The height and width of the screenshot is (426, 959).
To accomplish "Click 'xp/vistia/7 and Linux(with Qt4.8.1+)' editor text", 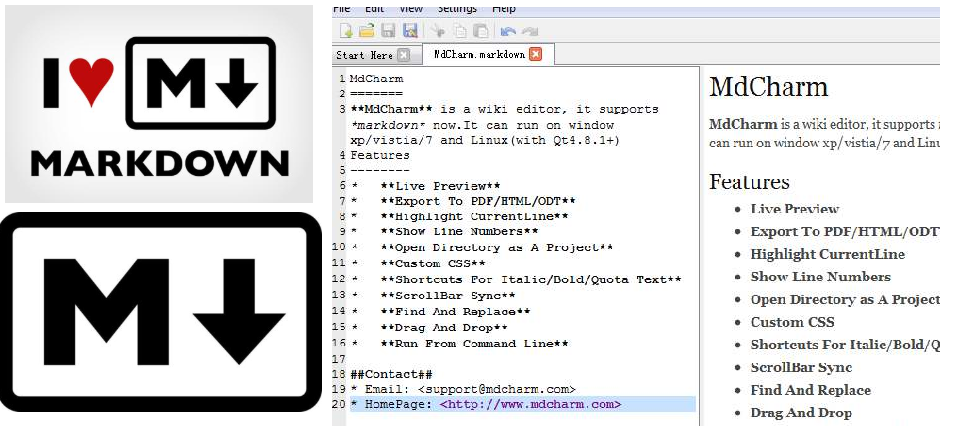I will pos(484,140).
